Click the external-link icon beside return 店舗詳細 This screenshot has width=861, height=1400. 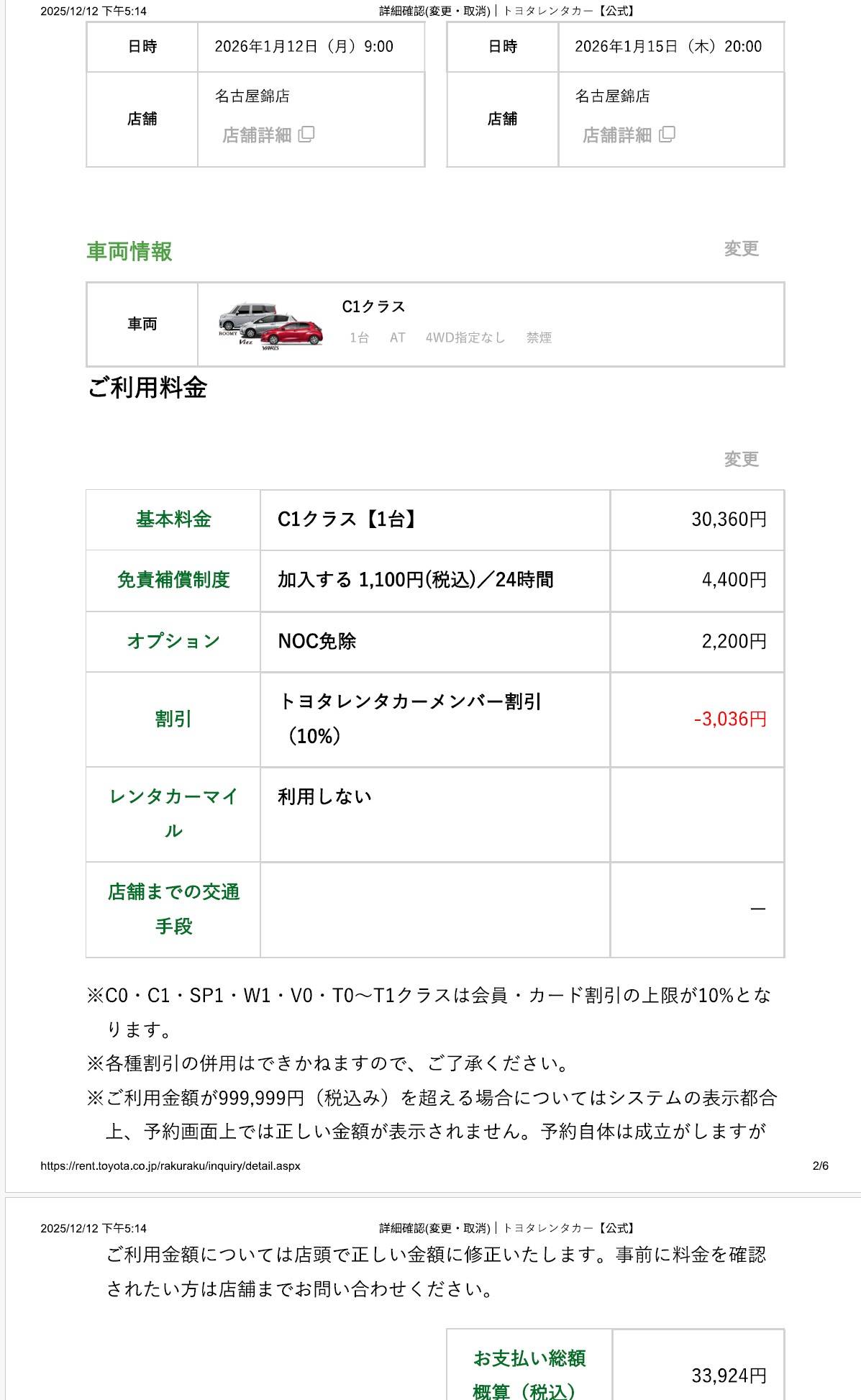[668, 135]
